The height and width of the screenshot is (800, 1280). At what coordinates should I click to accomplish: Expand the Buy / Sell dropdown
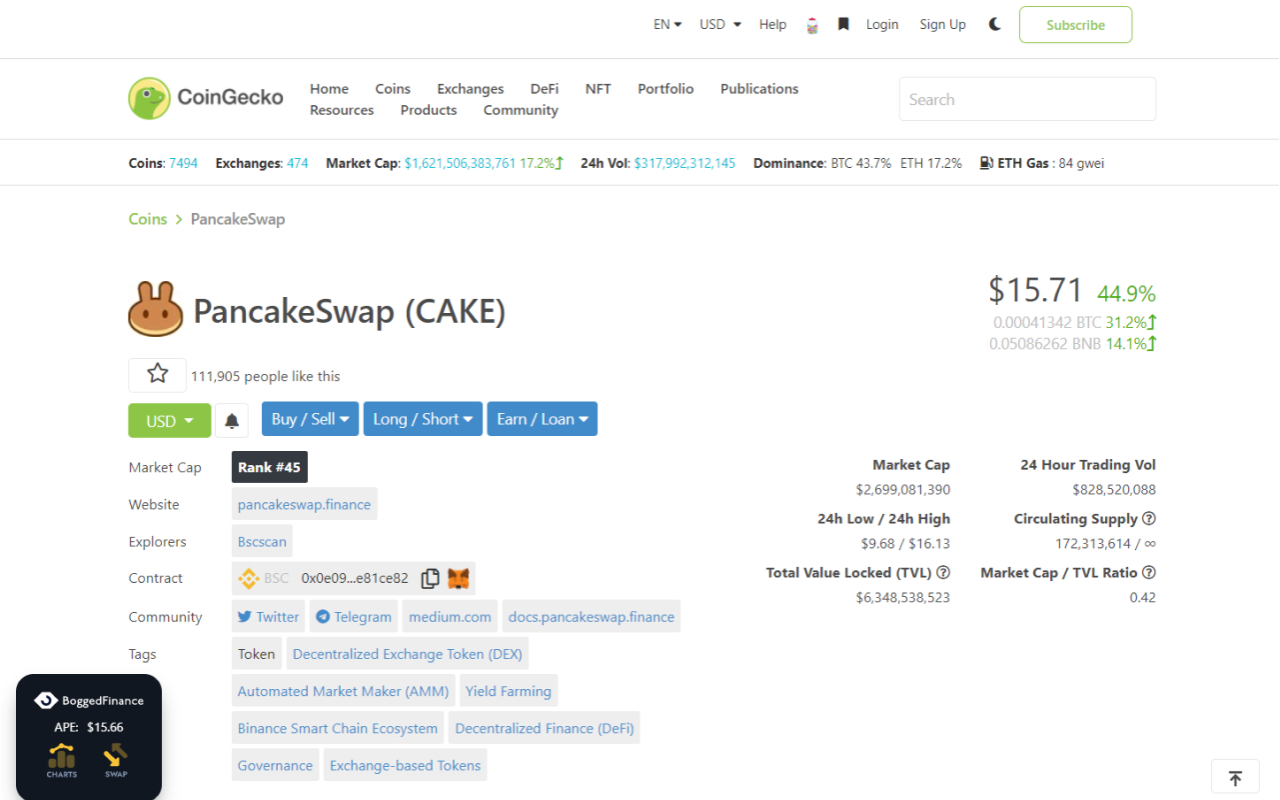point(310,419)
